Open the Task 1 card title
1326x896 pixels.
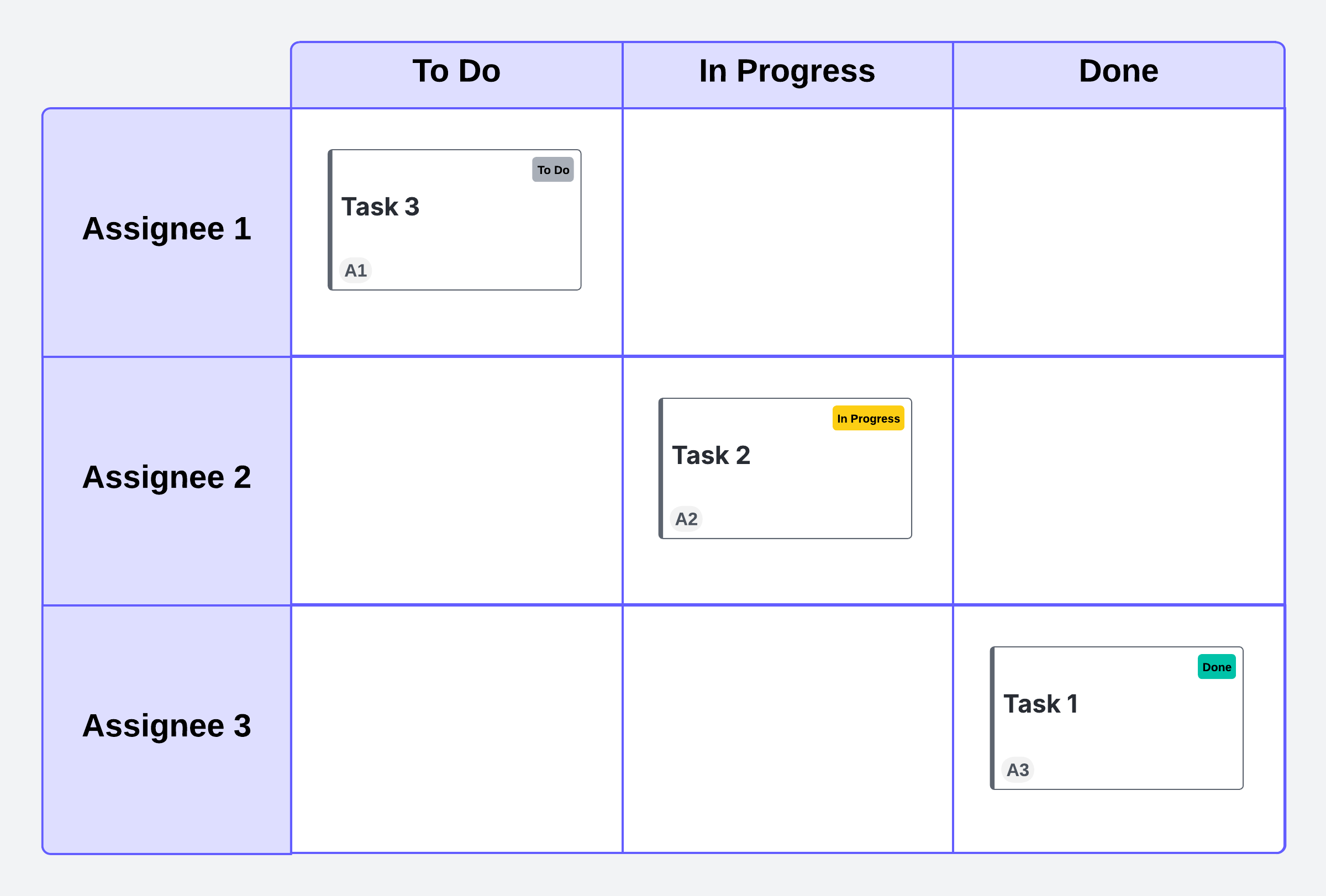[1041, 704]
